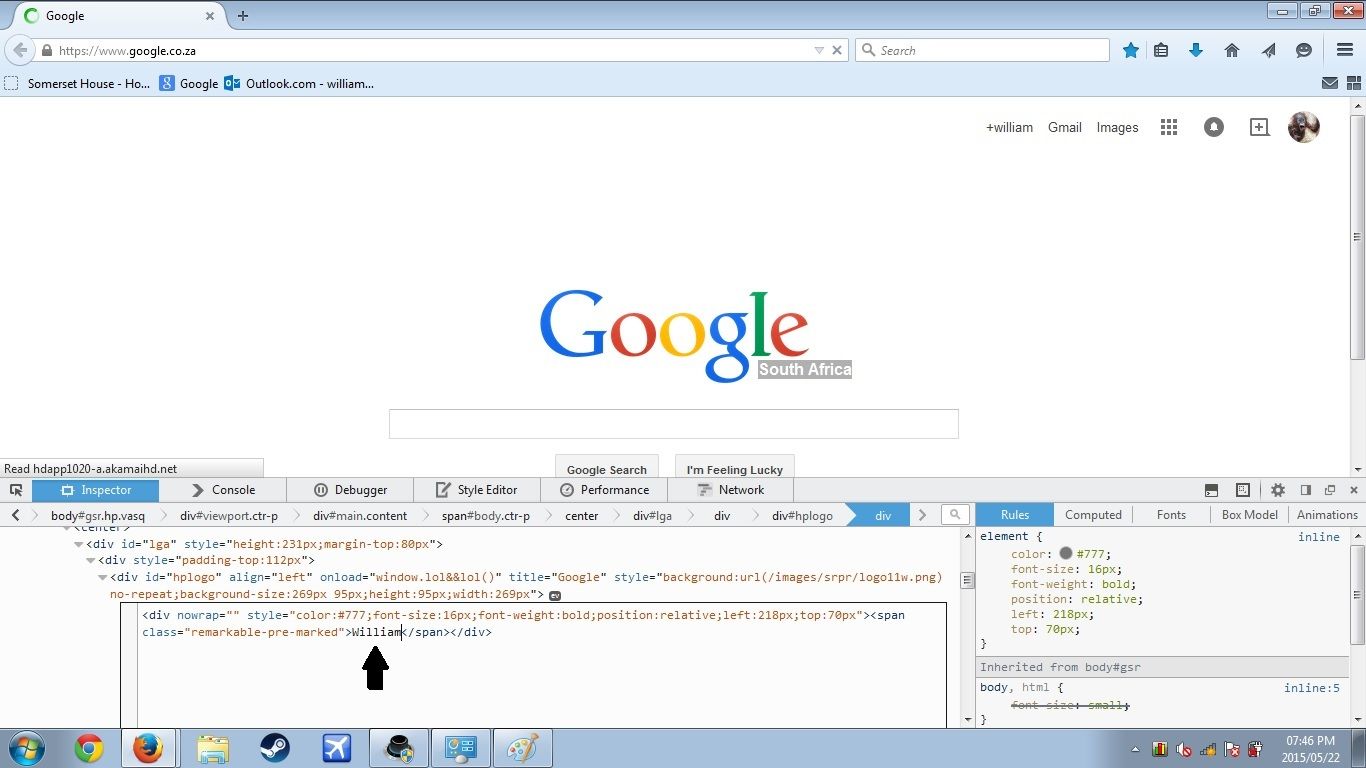This screenshot has width=1366, height=768.
Task: Open the Downloads arrow panel
Action: point(1196,50)
